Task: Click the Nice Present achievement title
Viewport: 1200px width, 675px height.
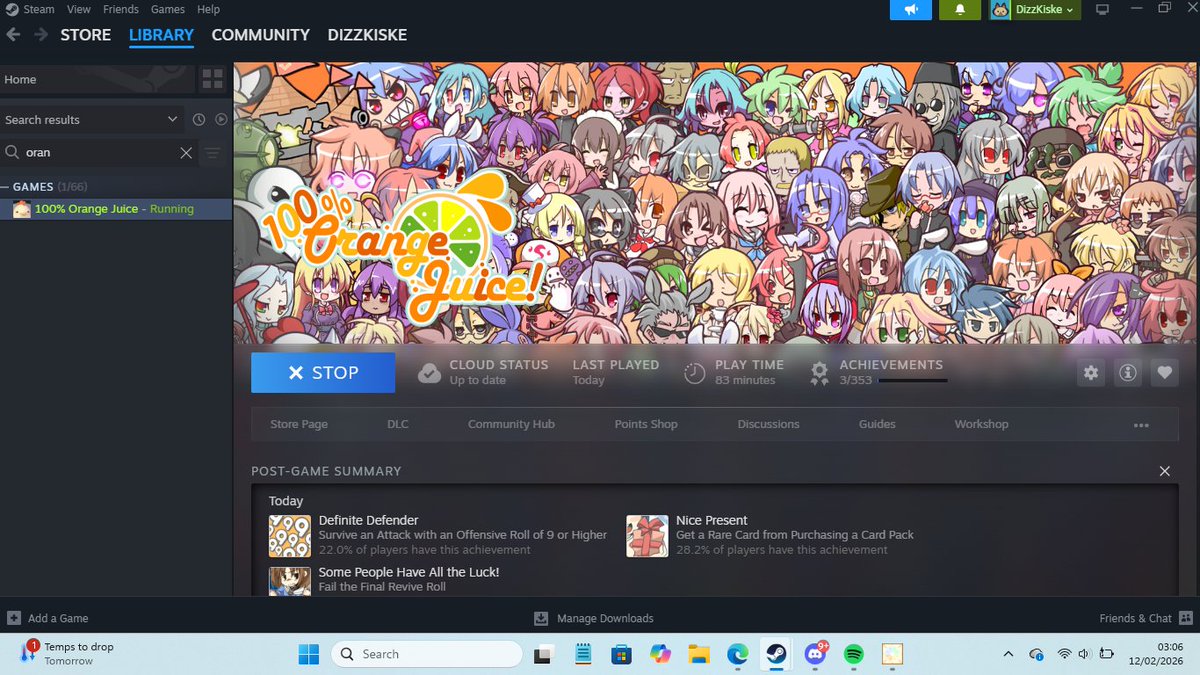Action: (712, 520)
